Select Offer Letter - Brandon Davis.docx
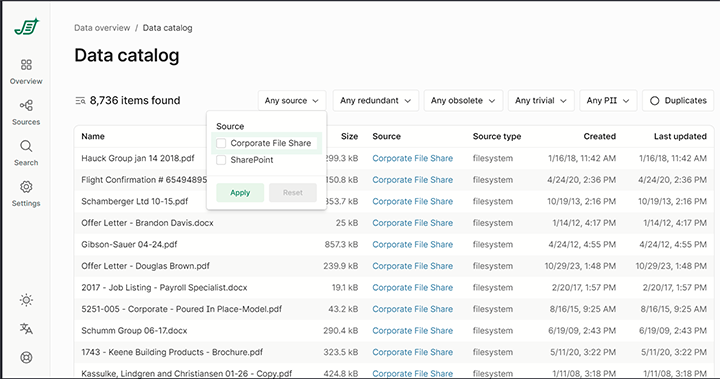The width and height of the screenshot is (720, 379). (147, 223)
